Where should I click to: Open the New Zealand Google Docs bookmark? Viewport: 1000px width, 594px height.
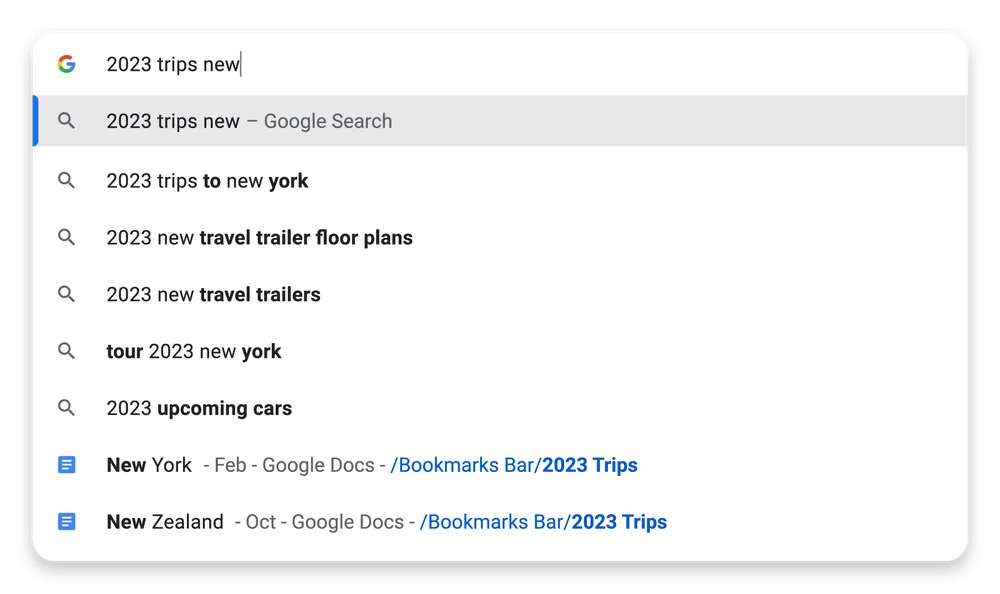[165, 522]
